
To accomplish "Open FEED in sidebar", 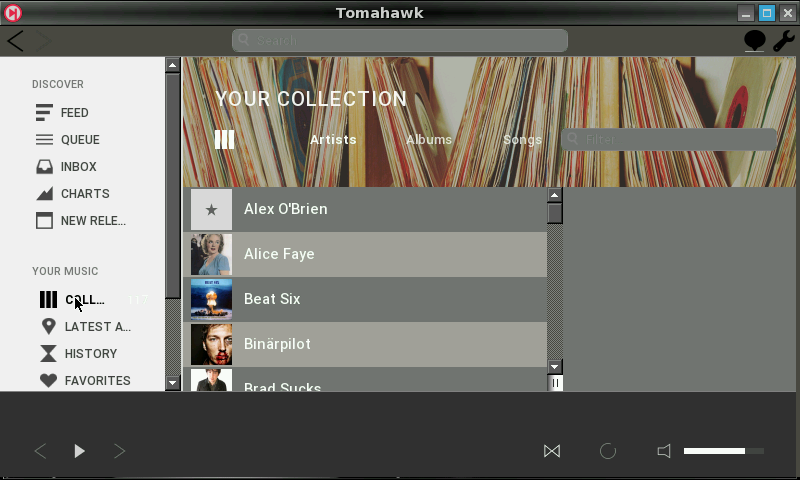I will tap(74, 113).
